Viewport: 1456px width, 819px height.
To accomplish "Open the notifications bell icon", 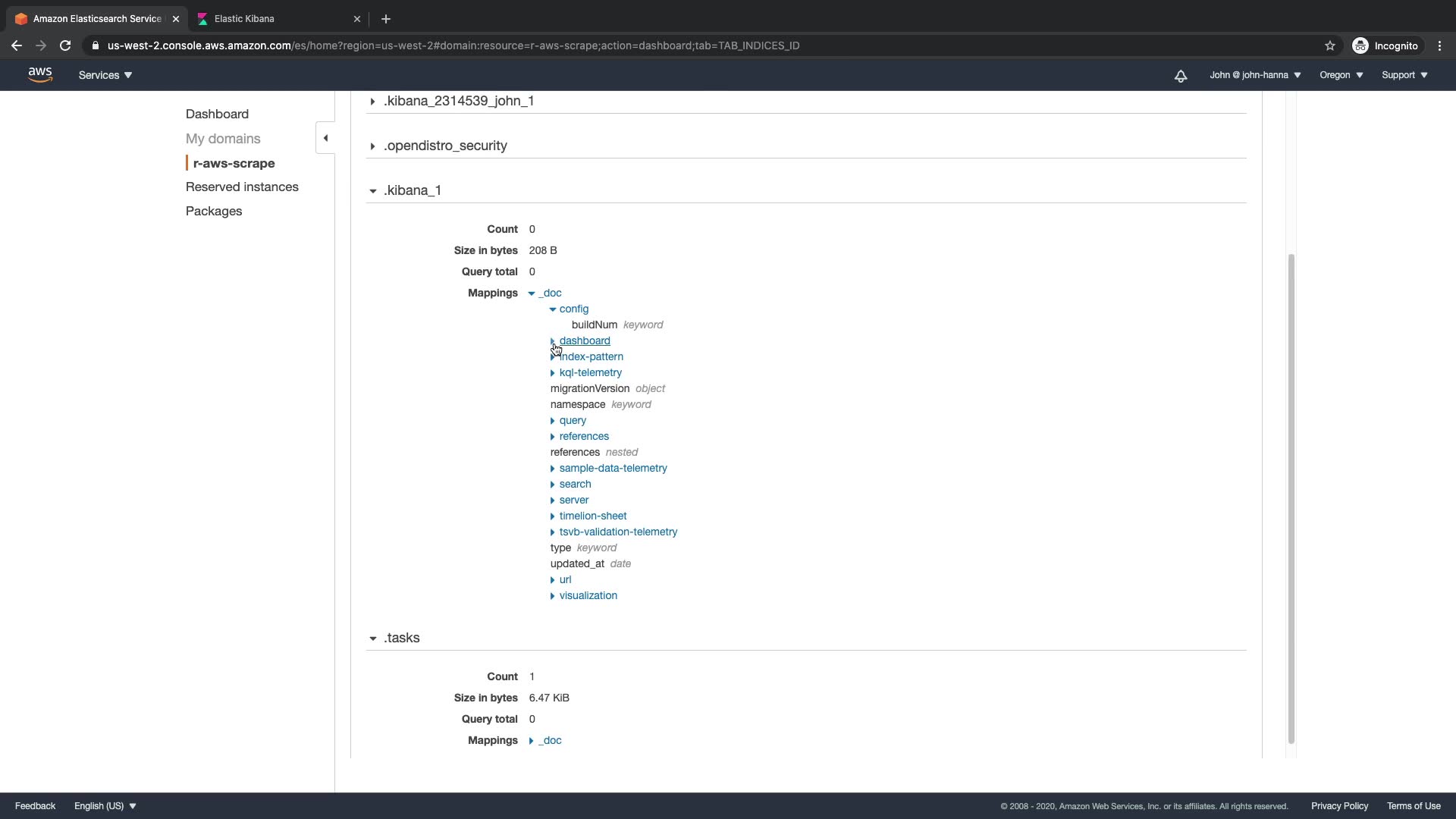I will (x=1181, y=76).
